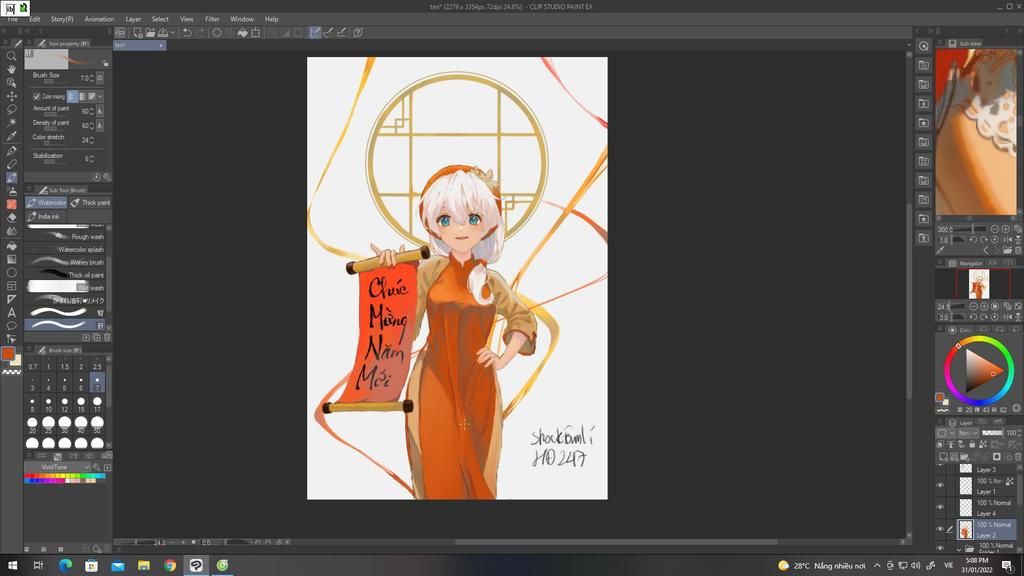Select the Pen tool
This screenshot has height=576, width=1024.
coord(11,150)
